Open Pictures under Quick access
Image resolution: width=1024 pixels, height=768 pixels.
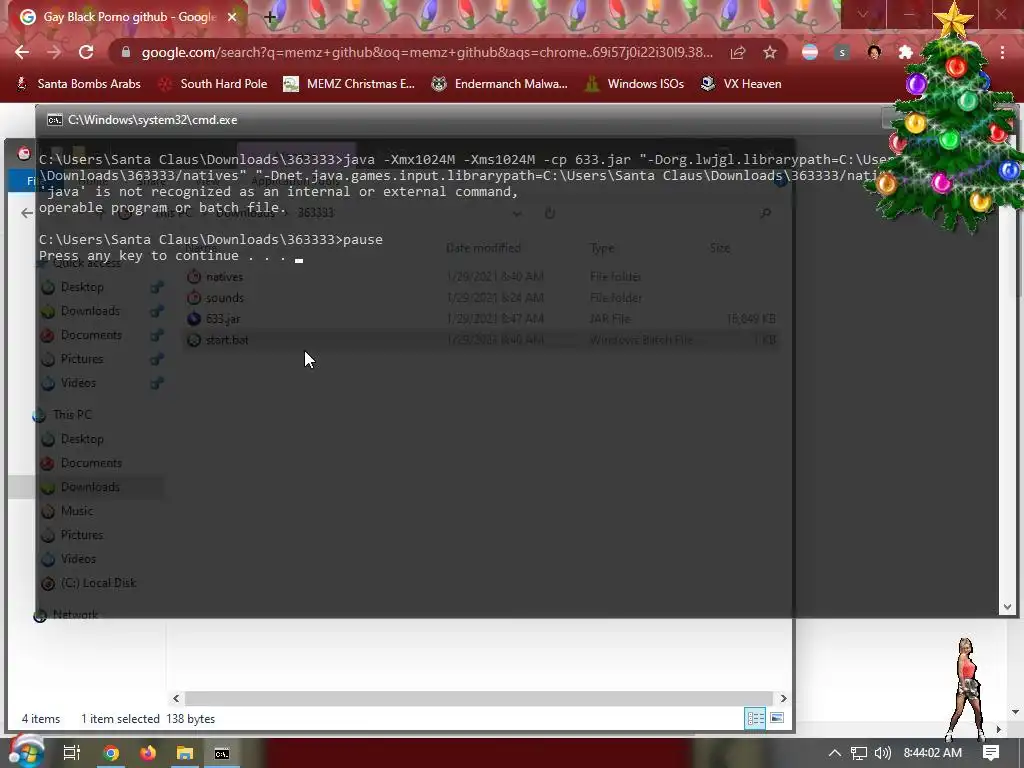82,359
